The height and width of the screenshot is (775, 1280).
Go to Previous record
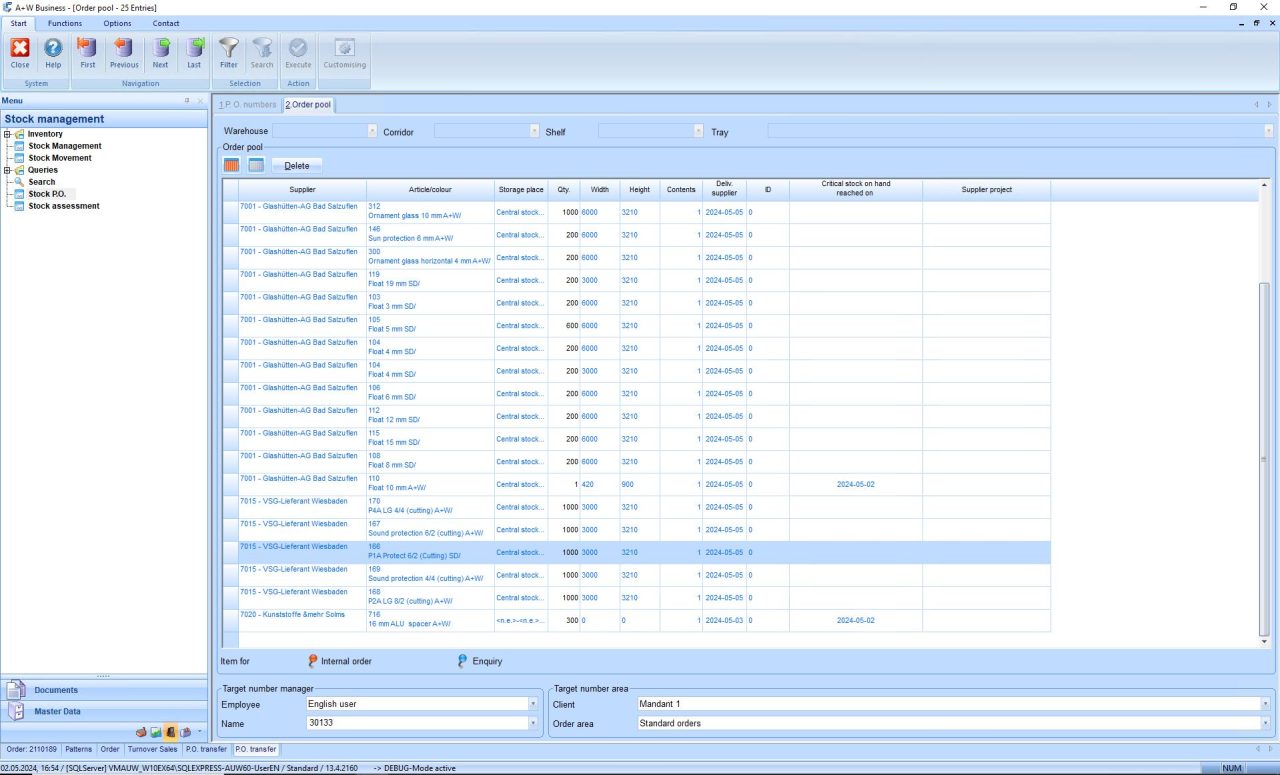[x=124, y=53]
